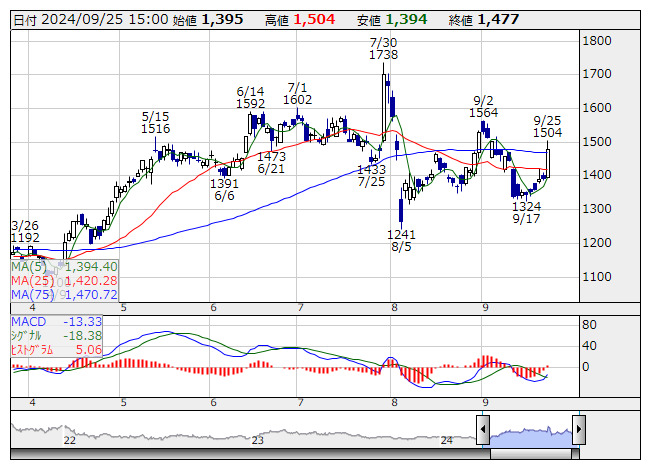Click the highlighted blue range in overview
653x470 pixels.
click(x=531, y=437)
